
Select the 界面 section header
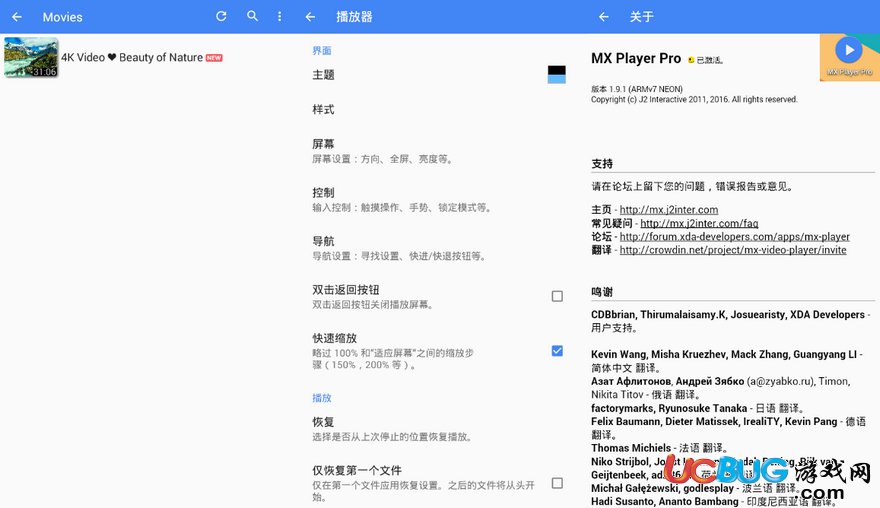(x=322, y=51)
